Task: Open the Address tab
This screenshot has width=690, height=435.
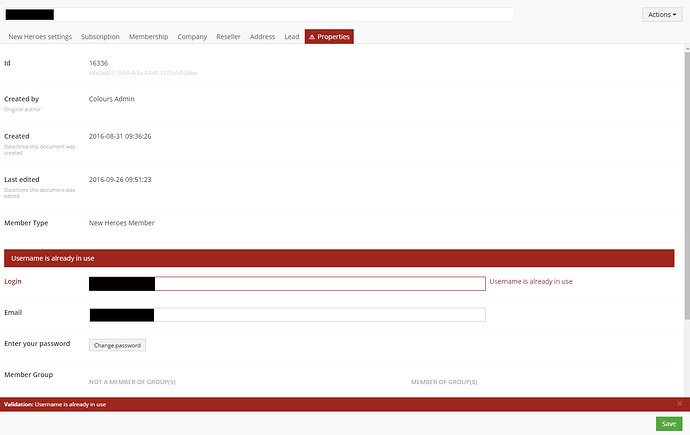Action: pos(262,37)
